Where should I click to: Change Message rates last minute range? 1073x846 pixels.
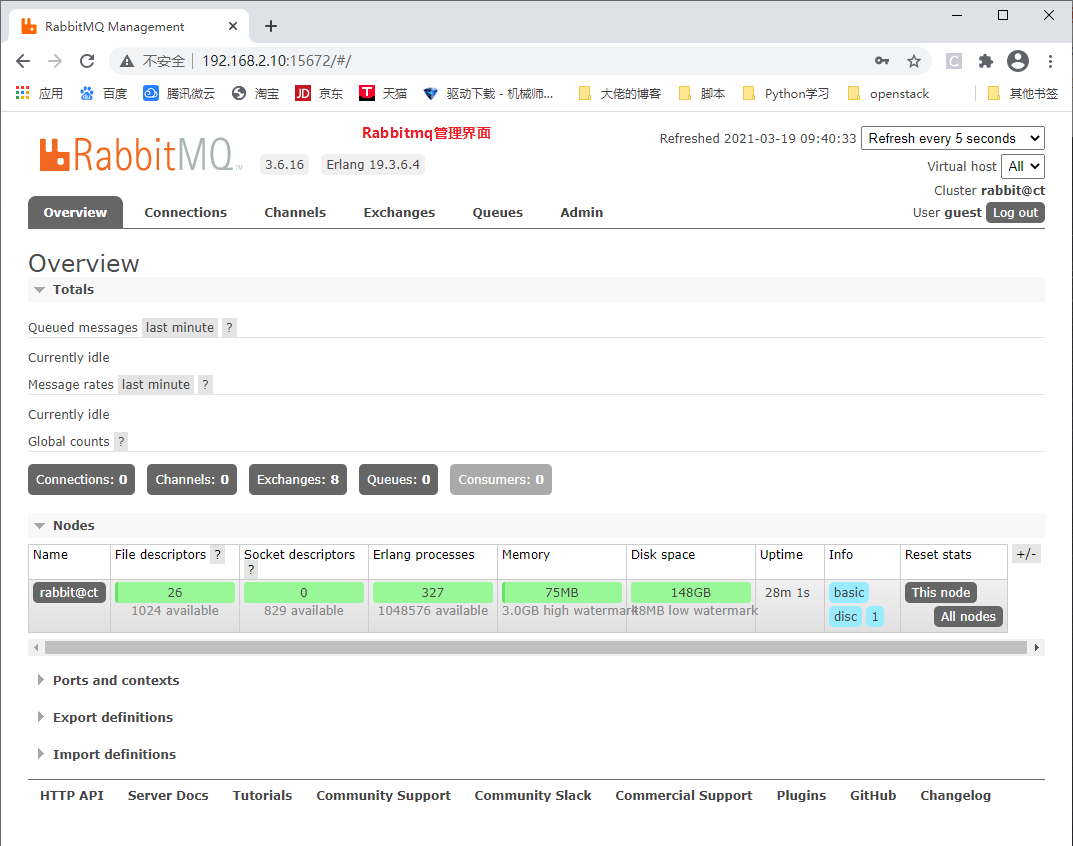(x=156, y=384)
